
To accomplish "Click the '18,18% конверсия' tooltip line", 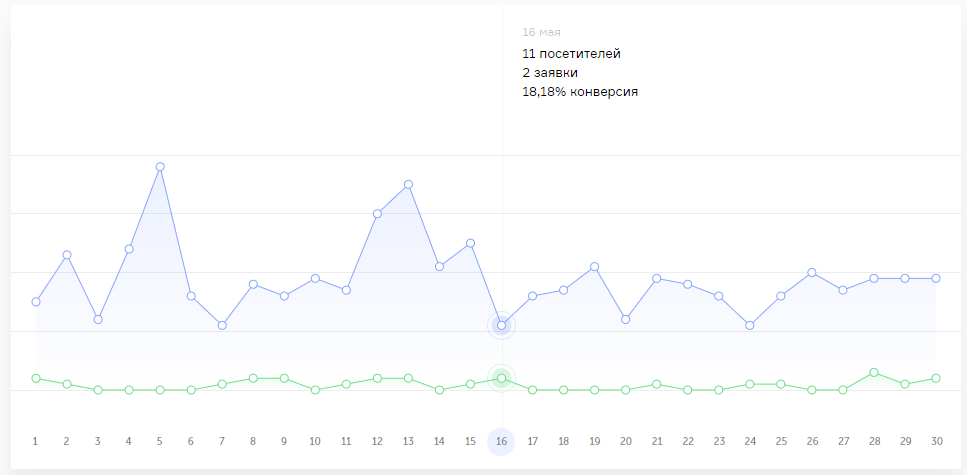I will (x=580, y=91).
